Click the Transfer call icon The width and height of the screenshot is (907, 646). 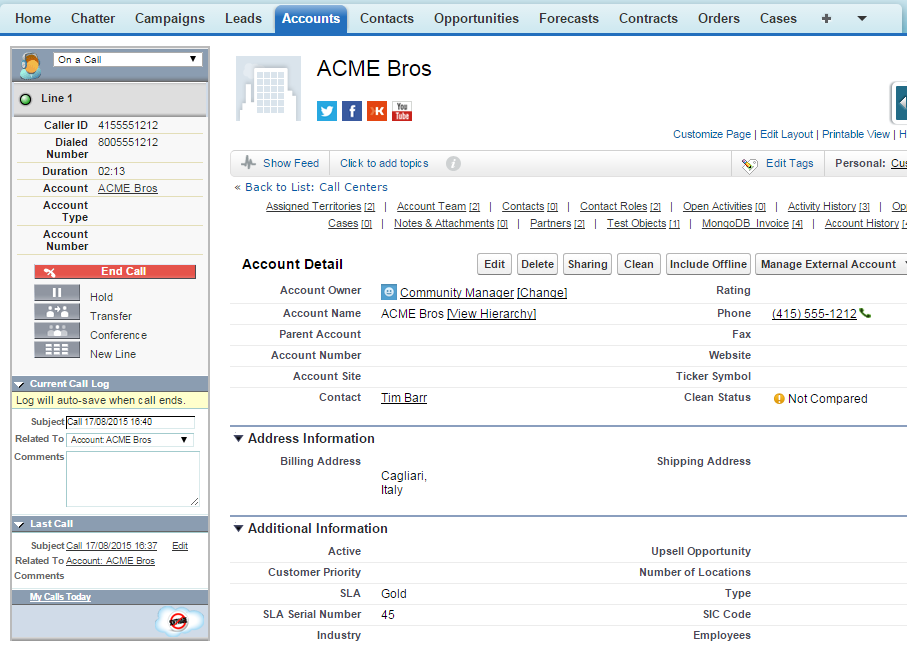point(57,312)
